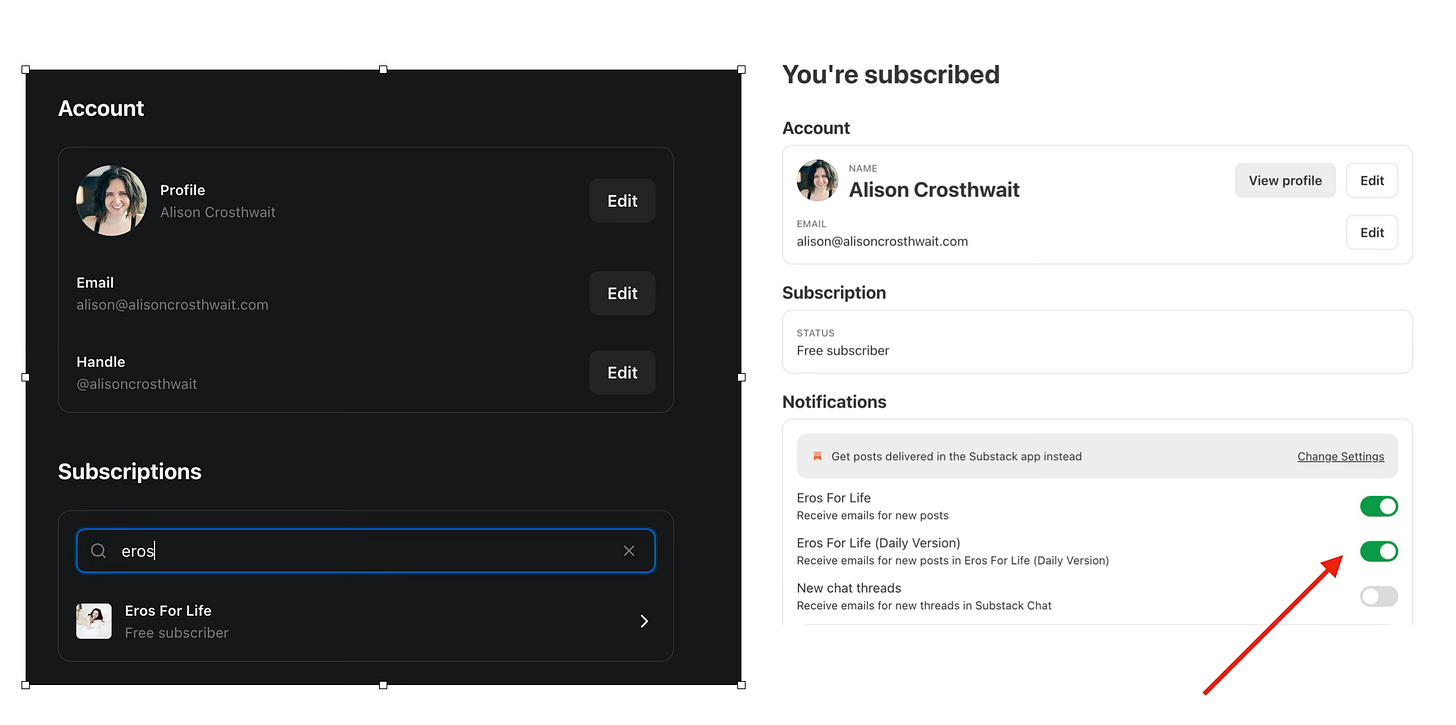The height and width of the screenshot is (725, 1456).
Task: Click the 'Alison Crosthwait' name under Profile
Action: [x=218, y=212]
